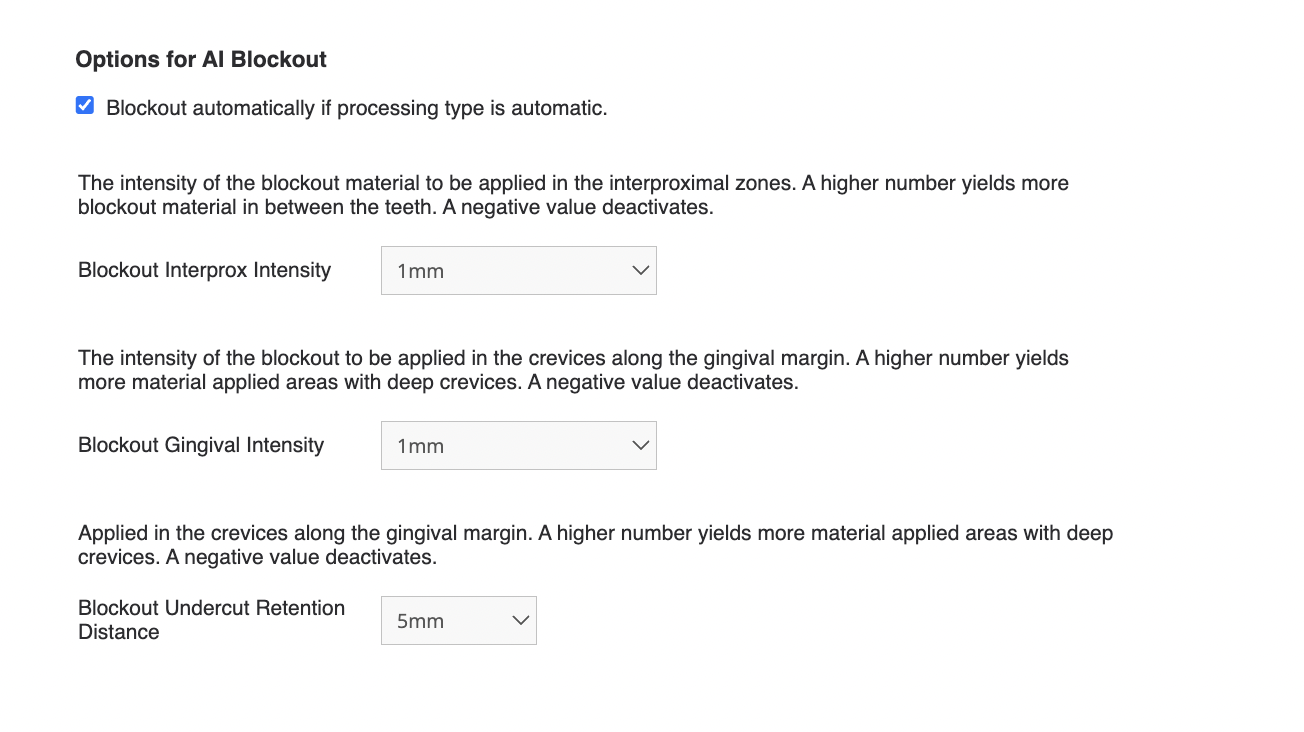Image resolution: width=1304 pixels, height=732 pixels.
Task: Click the 5mm value in Undercut Retention selector
Action: 420,621
